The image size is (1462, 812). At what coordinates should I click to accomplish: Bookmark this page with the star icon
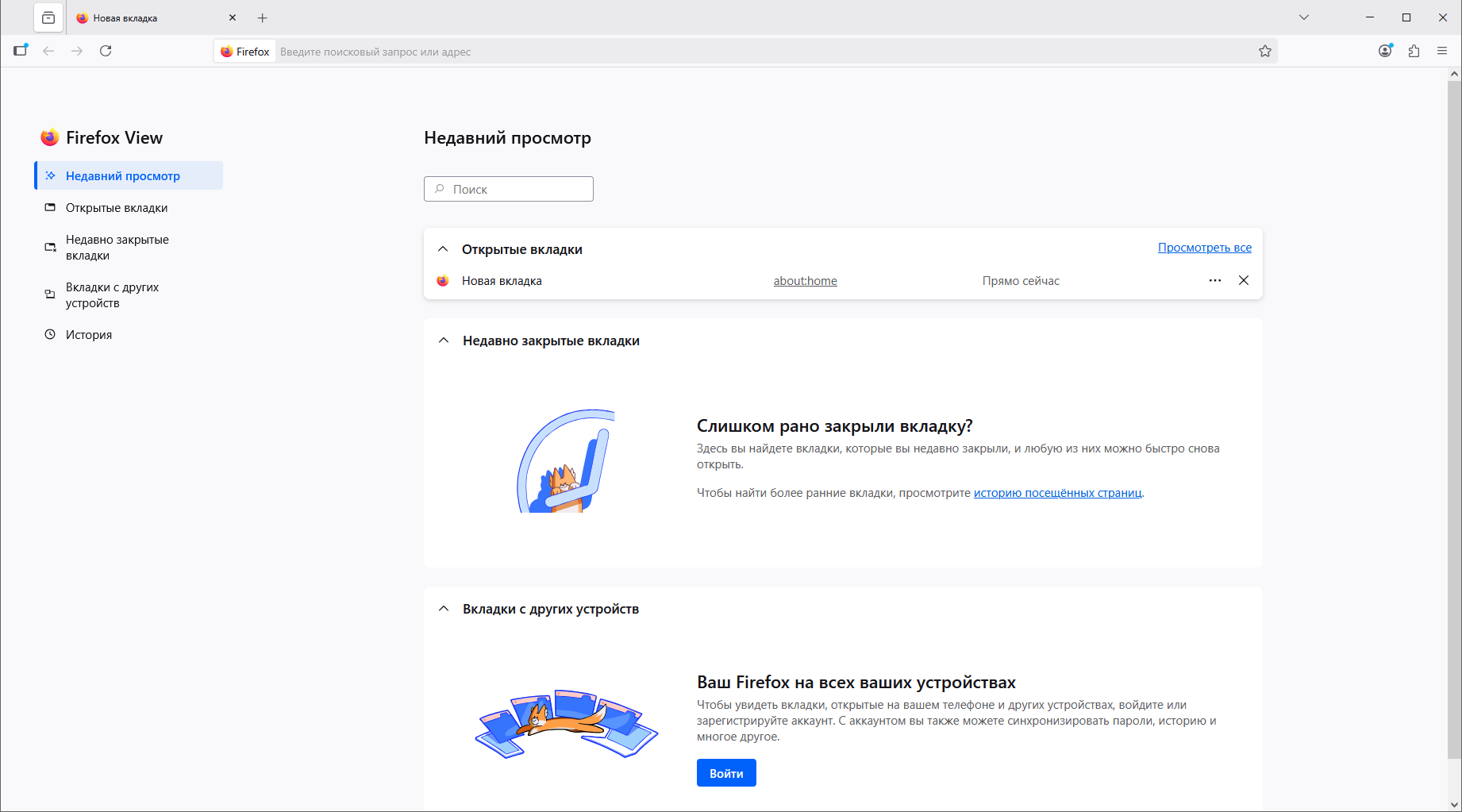[1265, 52]
